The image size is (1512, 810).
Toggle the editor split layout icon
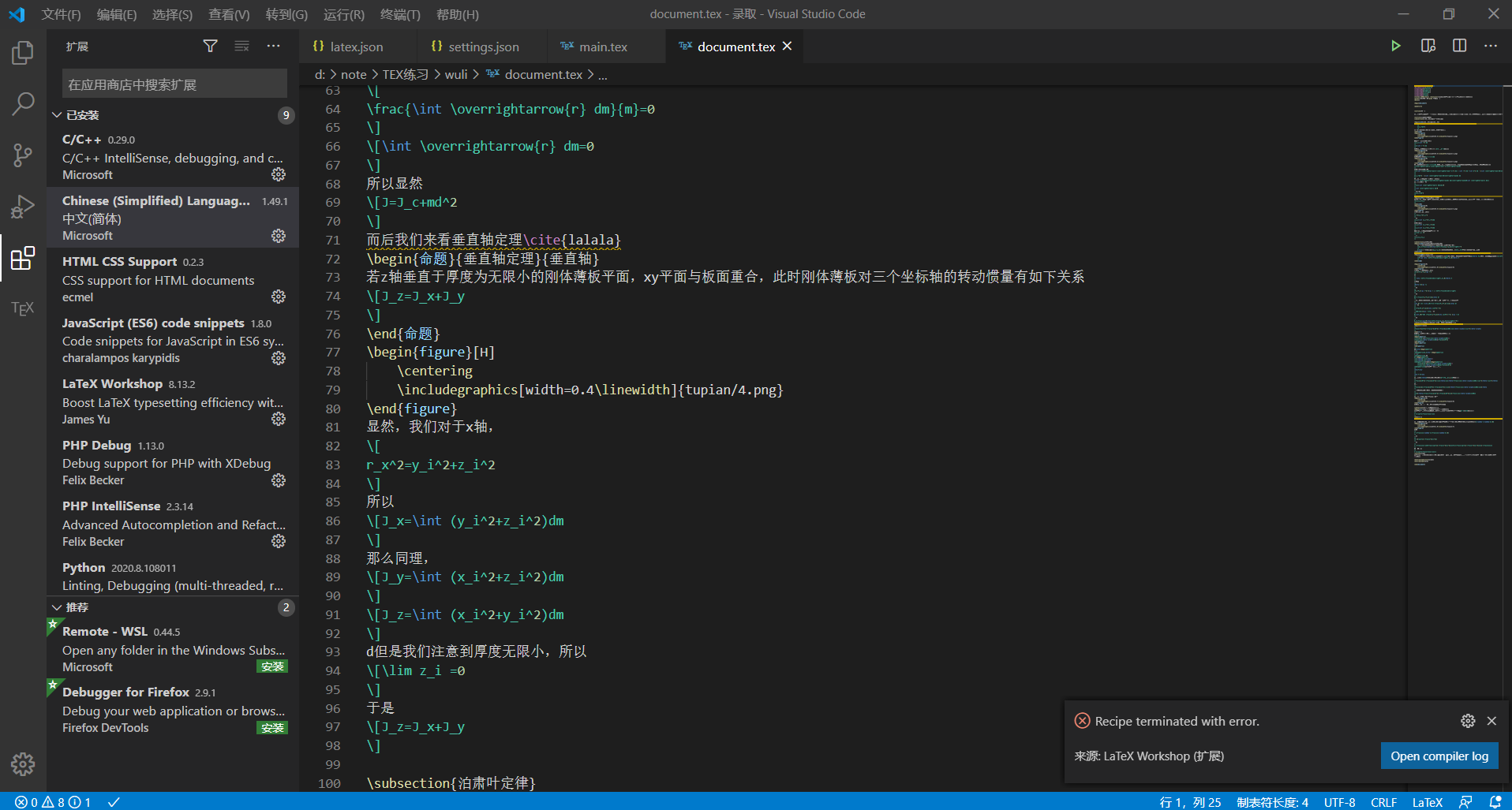tap(1459, 46)
